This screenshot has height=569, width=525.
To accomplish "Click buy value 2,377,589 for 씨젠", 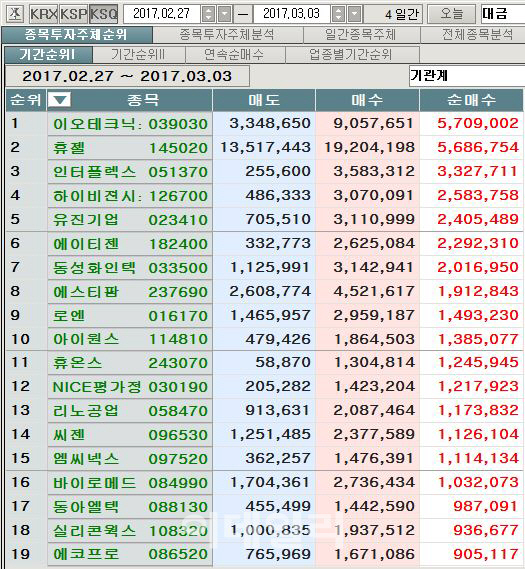I will [x=374, y=434].
